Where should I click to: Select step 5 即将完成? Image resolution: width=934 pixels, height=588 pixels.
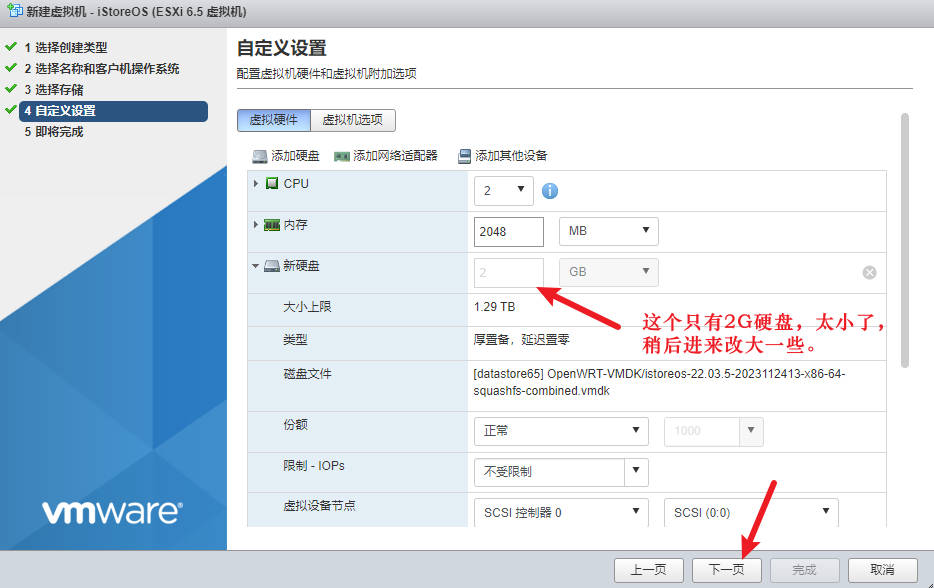54,132
